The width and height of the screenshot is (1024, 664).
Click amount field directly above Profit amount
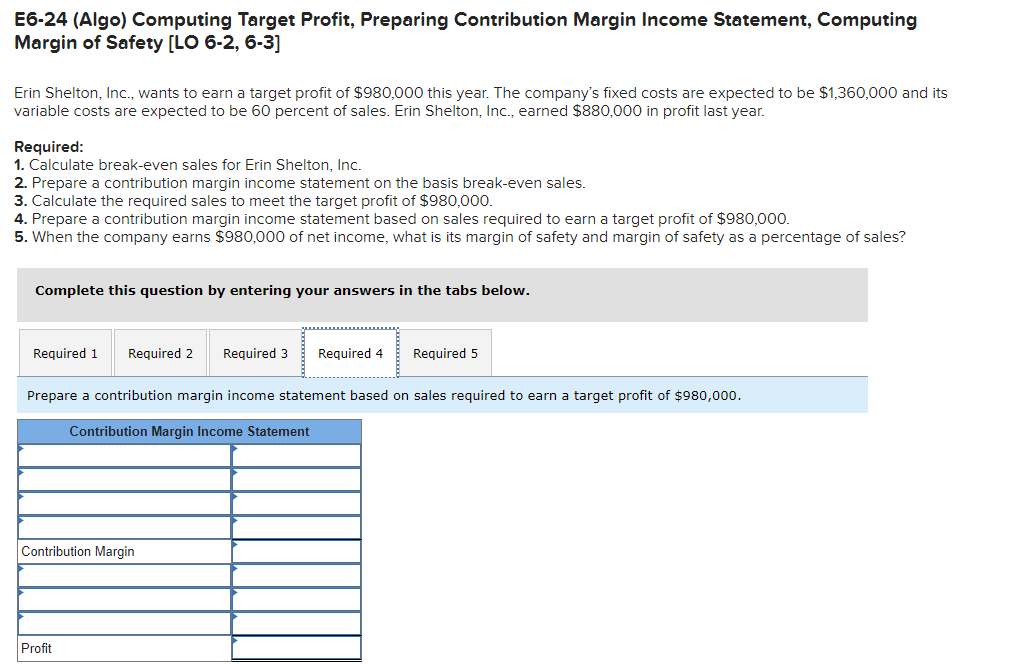coord(296,624)
